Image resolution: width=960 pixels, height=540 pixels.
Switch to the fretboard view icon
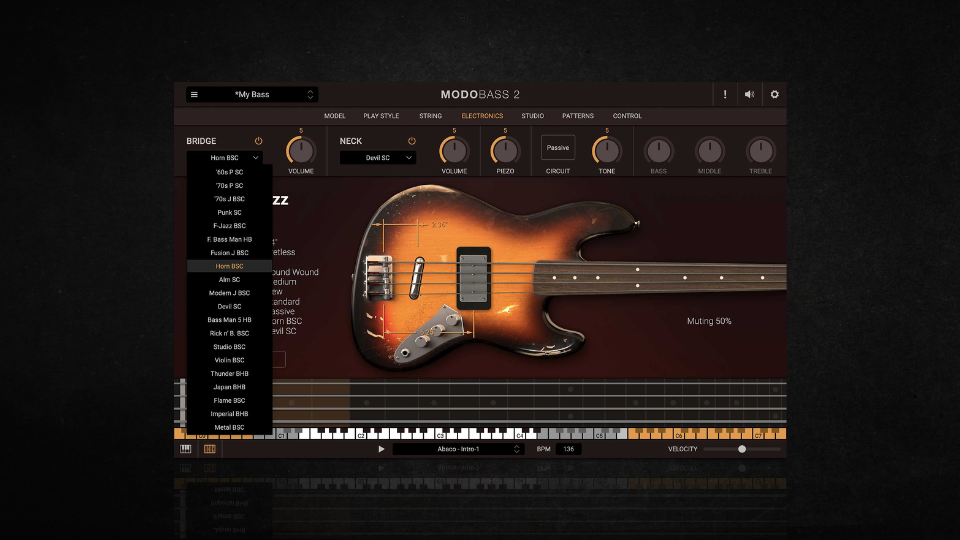[209, 449]
